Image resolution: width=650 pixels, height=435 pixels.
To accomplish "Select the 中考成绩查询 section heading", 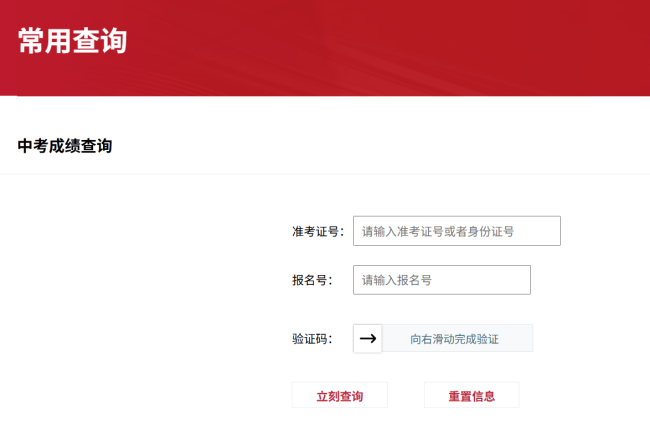I will (65, 146).
